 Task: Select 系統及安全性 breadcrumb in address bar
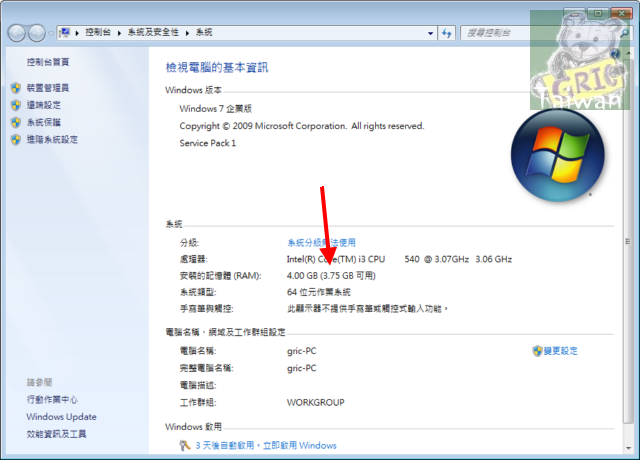[x=153, y=32]
